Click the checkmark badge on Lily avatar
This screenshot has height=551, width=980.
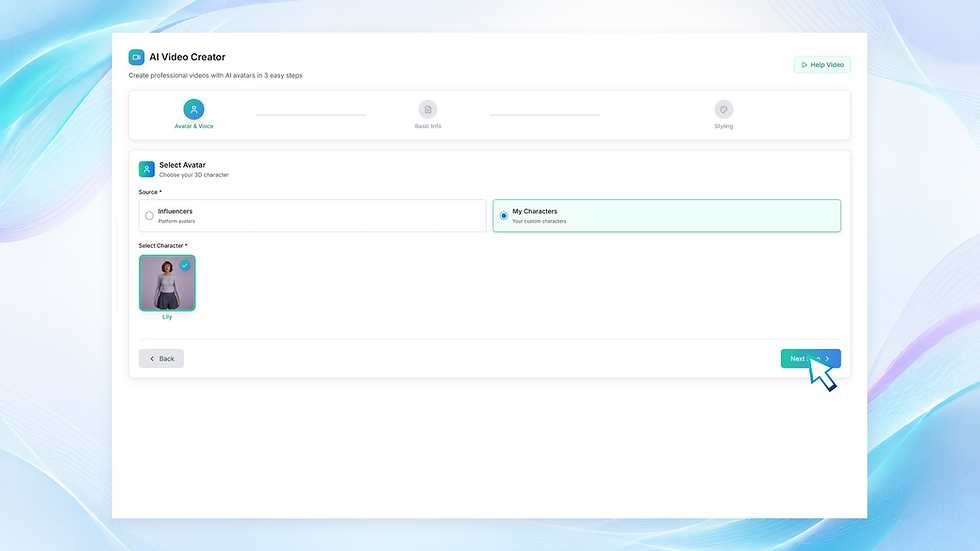(185, 266)
